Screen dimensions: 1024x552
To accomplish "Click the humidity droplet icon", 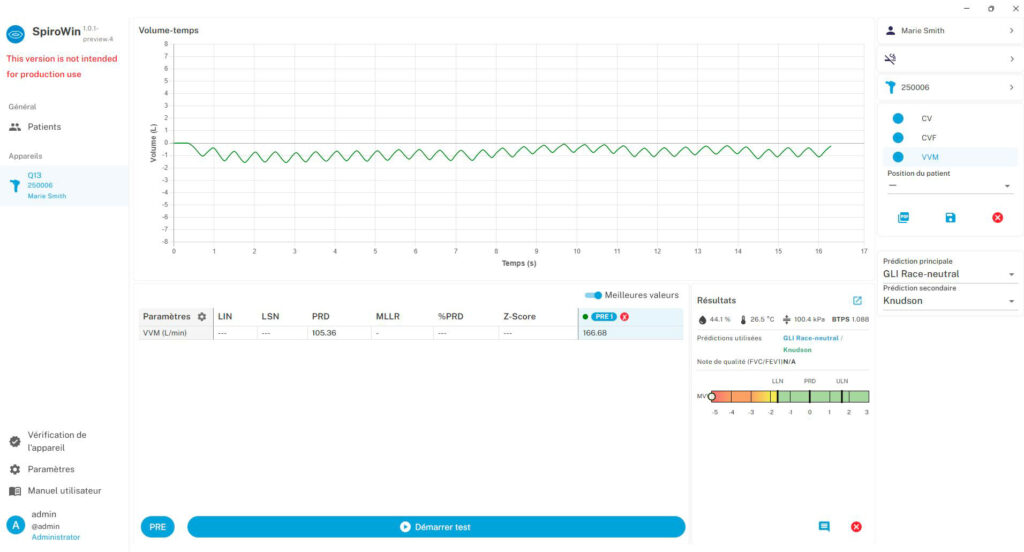I will coord(703,320).
